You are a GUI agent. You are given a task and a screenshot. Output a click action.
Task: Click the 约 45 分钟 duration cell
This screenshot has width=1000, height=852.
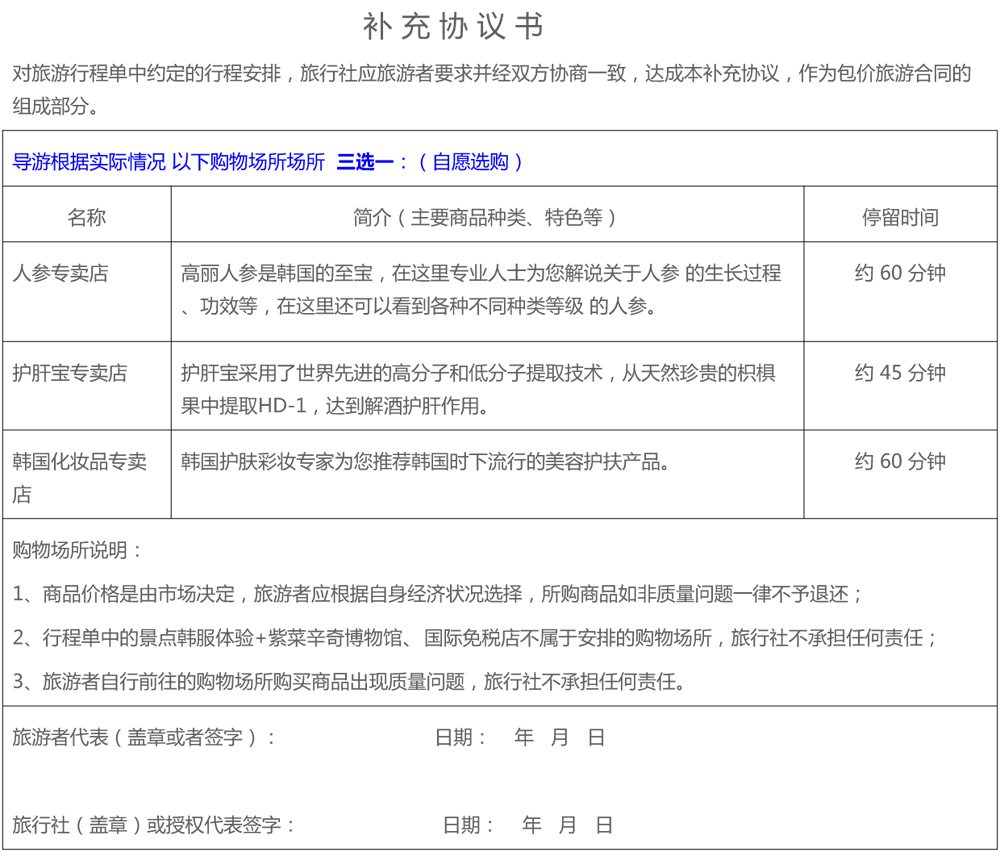(x=900, y=373)
